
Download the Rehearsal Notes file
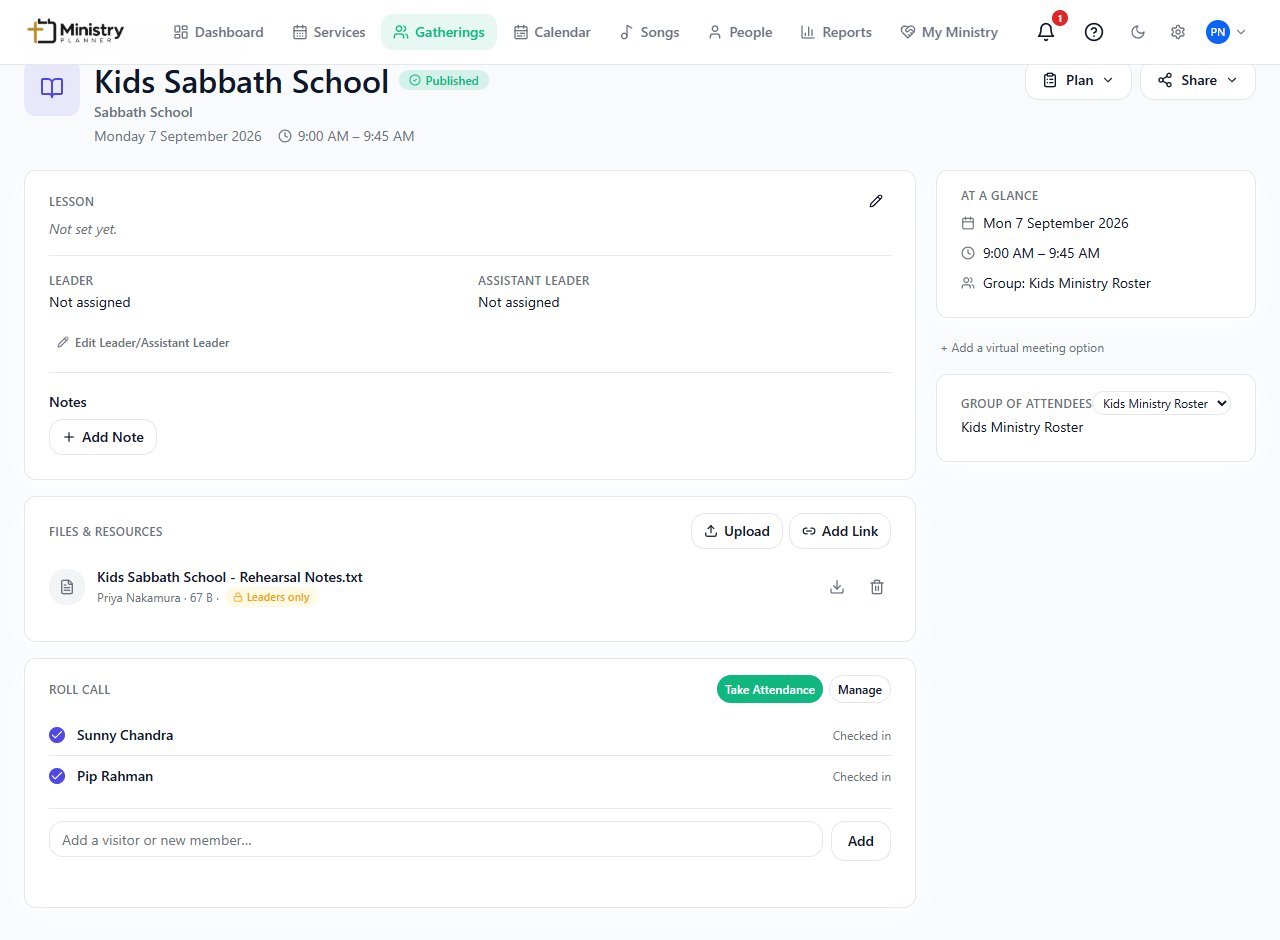(x=837, y=587)
